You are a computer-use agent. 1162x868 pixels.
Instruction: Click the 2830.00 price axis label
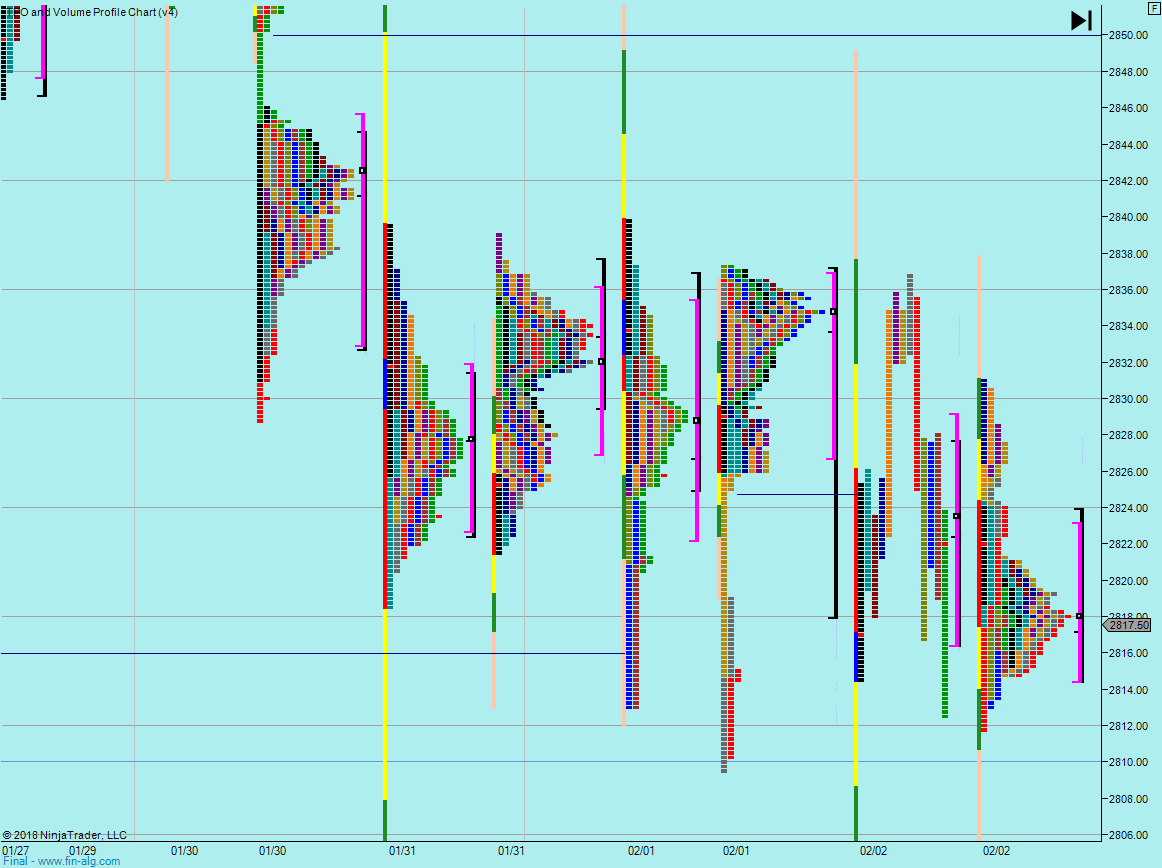point(1129,399)
